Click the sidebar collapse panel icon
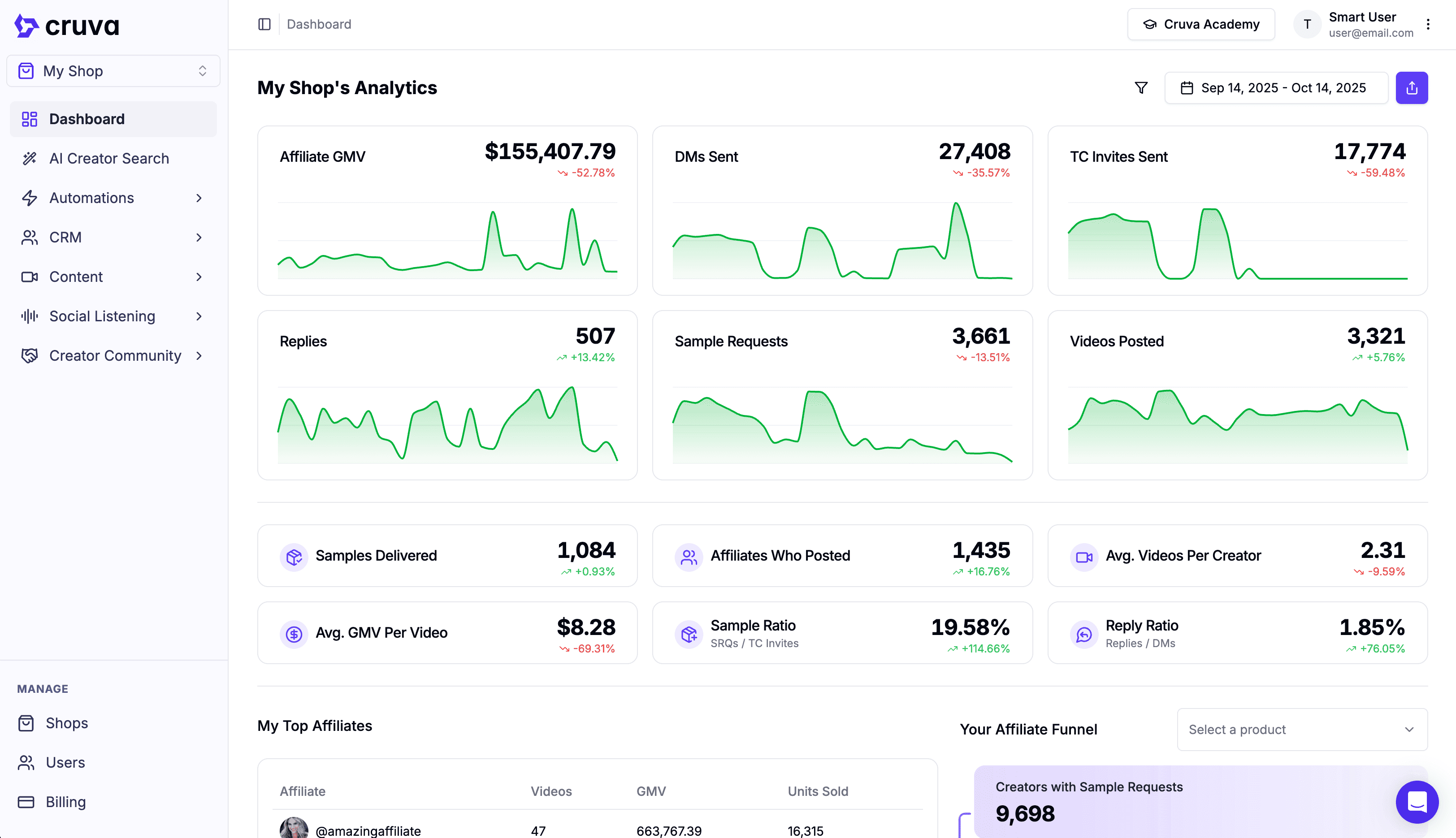 click(x=264, y=24)
